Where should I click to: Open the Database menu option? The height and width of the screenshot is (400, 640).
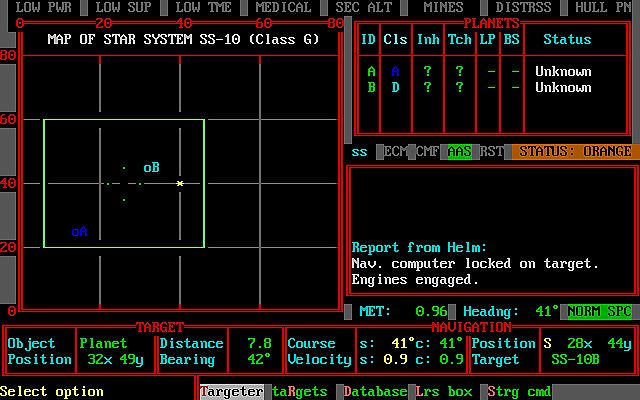tap(375, 391)
